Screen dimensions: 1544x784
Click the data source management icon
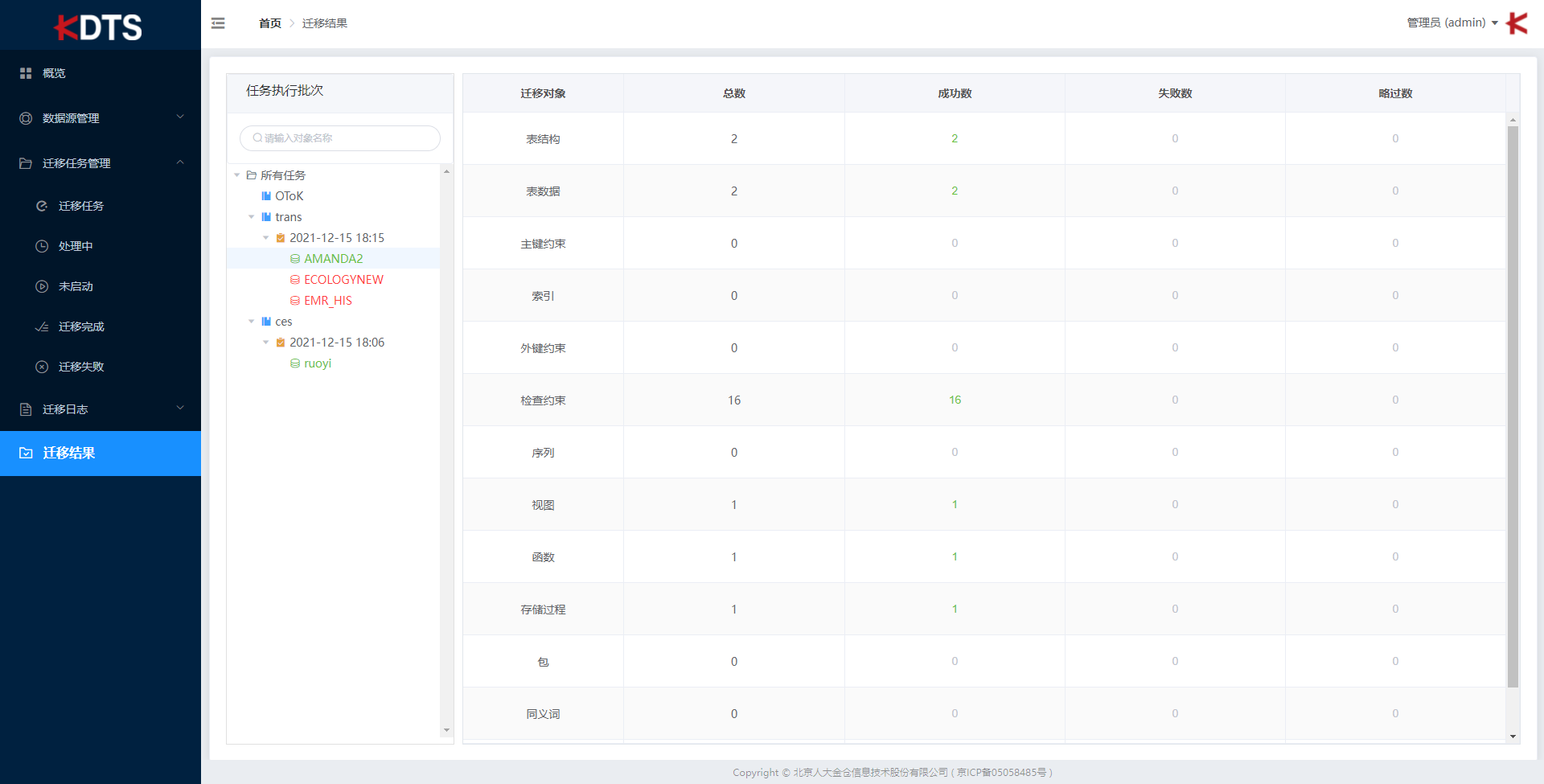26,118
